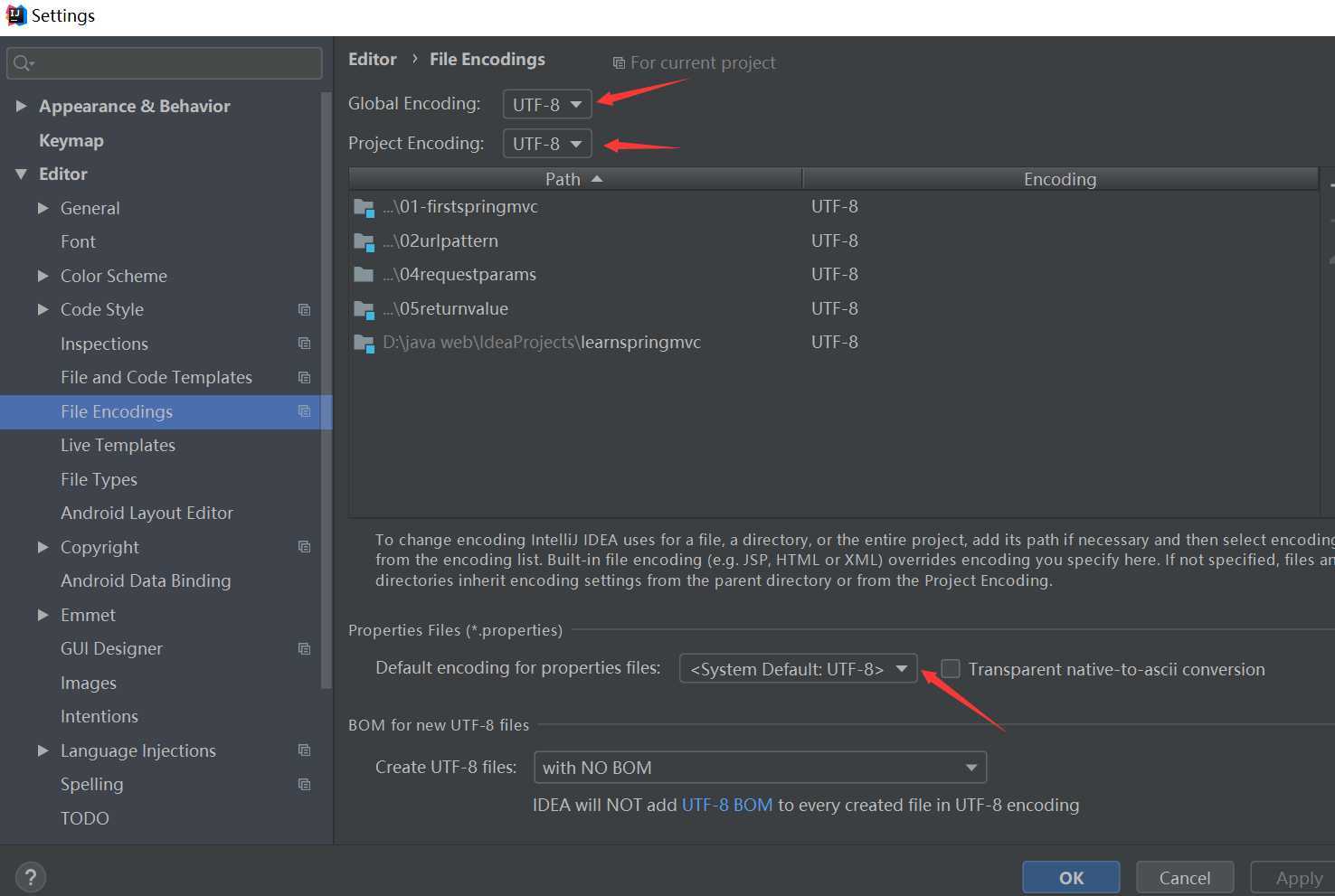Click OK to confirm settings
The width and height of the screenshot is (1335, 896).
1071,878
